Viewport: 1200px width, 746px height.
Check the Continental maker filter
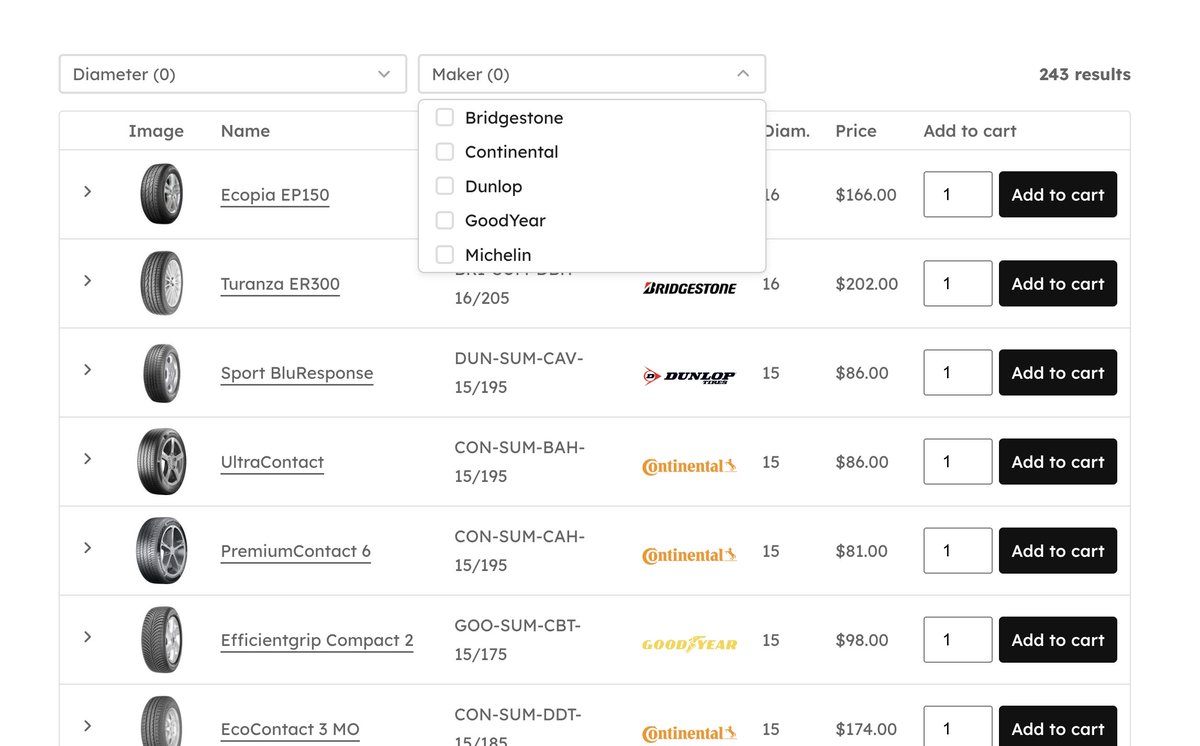click(x=444, y=151)
